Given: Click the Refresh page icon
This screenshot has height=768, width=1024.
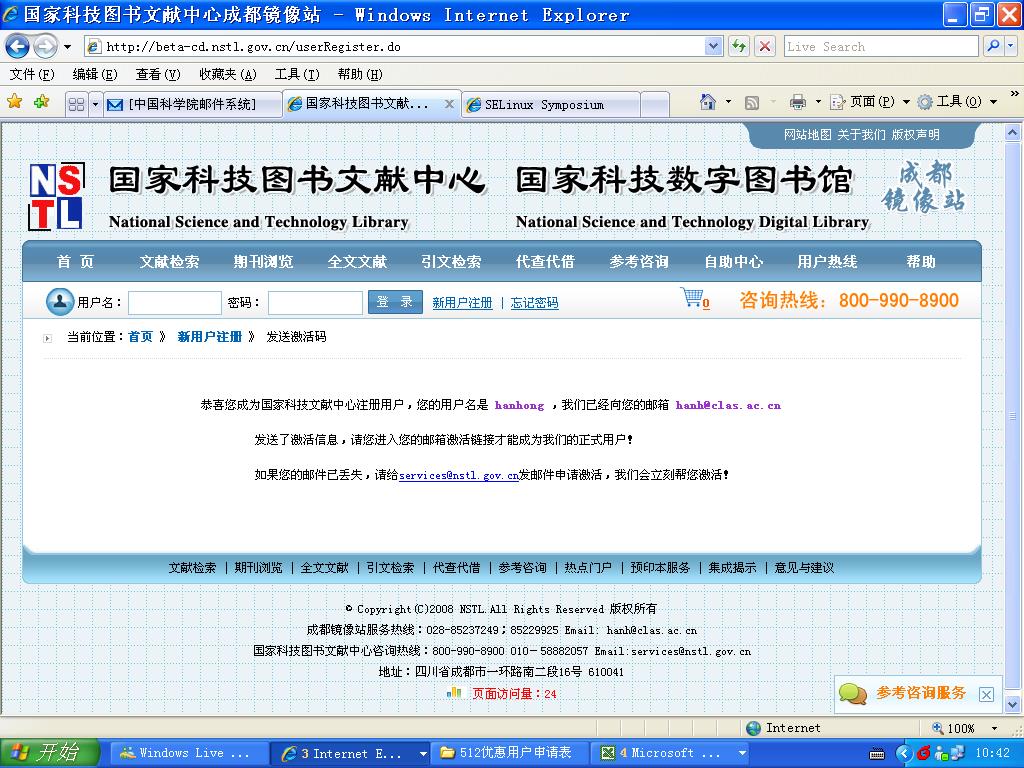Looking at the screenshot, I should tap(739, 46).
